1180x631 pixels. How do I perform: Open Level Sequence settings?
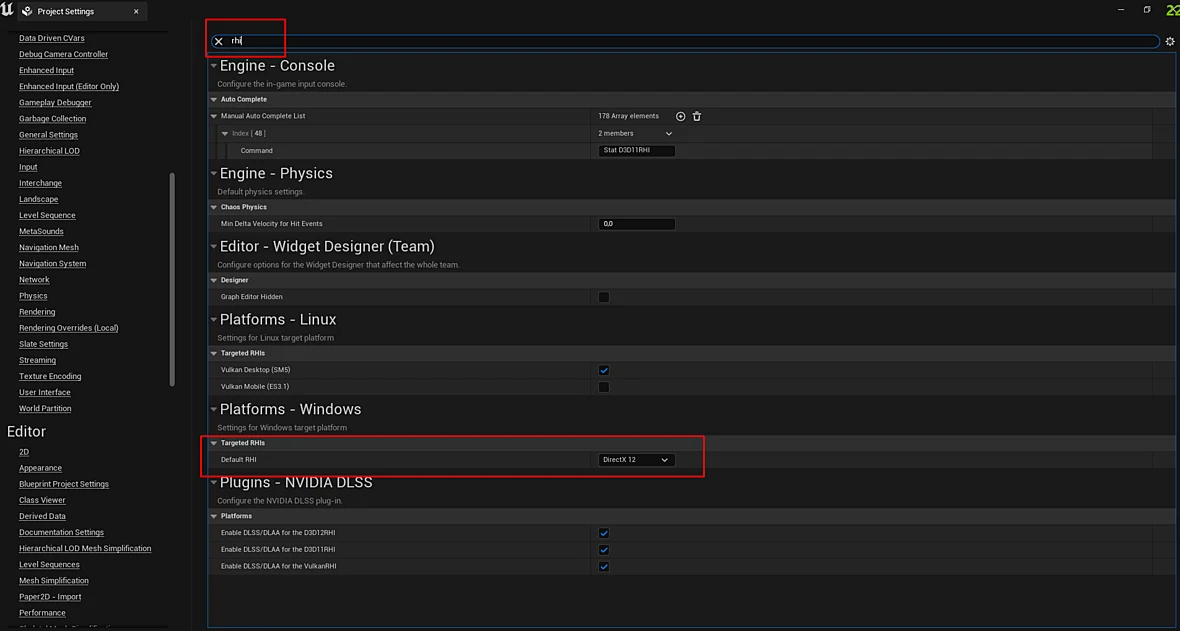(x=47, y=215)
